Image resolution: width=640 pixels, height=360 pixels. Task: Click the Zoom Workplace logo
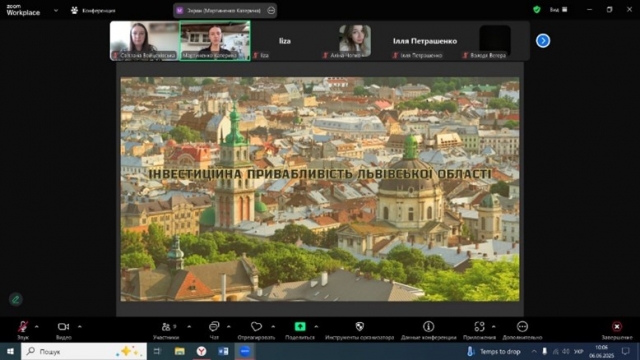click(x=23, y=10)
